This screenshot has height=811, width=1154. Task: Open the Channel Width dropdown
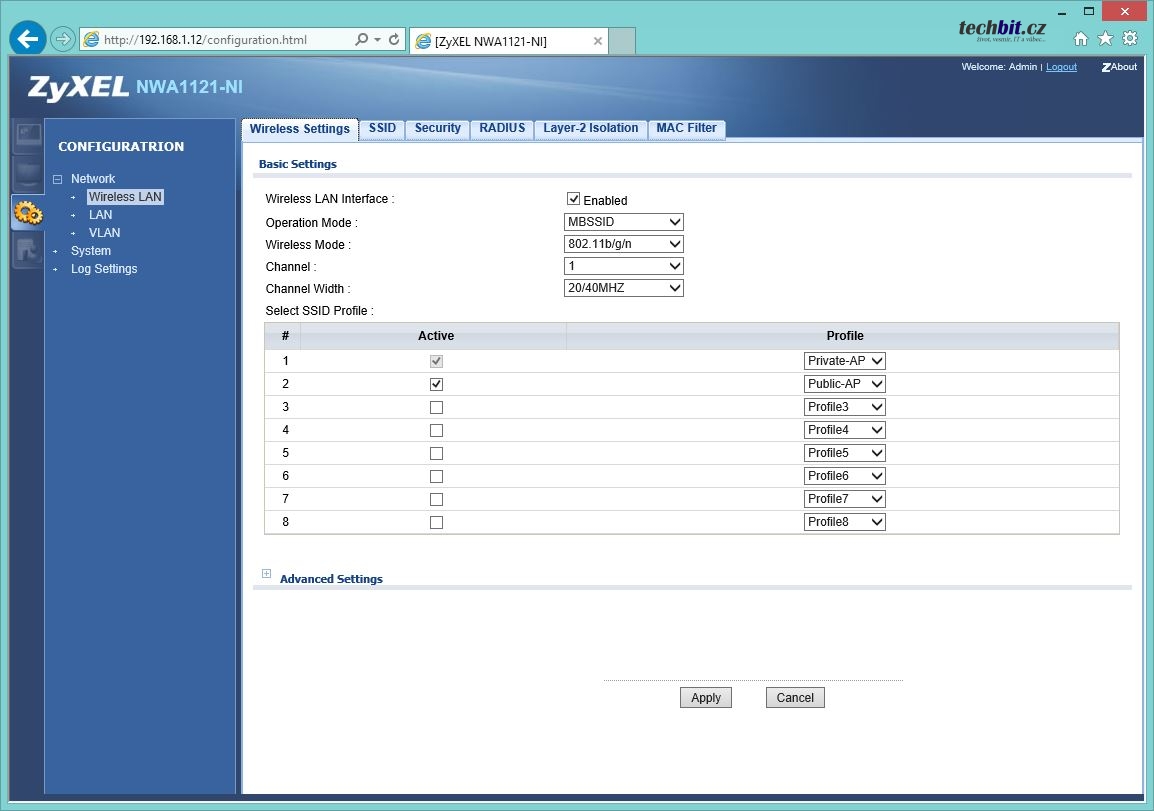coord(624,288)
